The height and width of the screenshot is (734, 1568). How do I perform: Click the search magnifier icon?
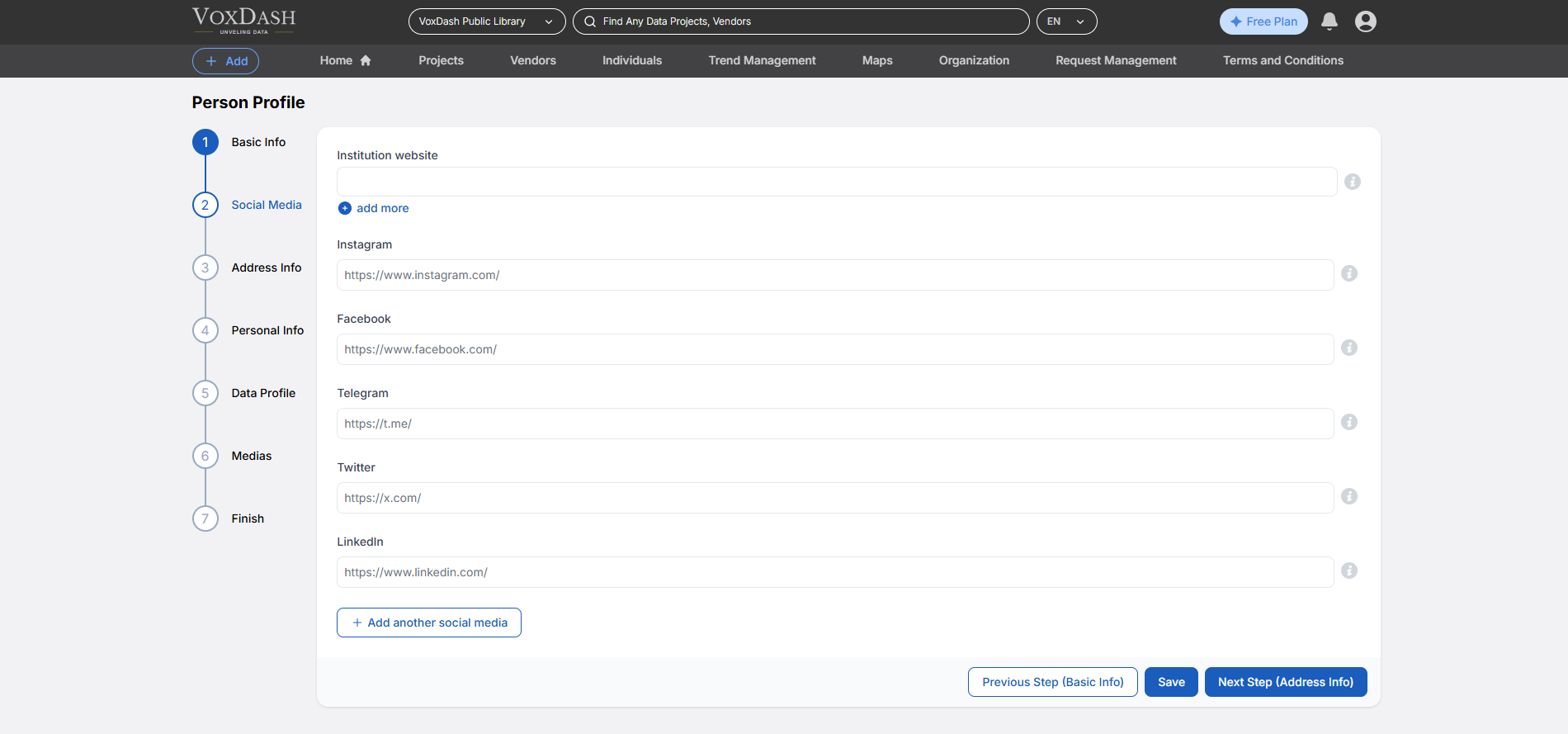pyautogui.click(x=590, y=21)
